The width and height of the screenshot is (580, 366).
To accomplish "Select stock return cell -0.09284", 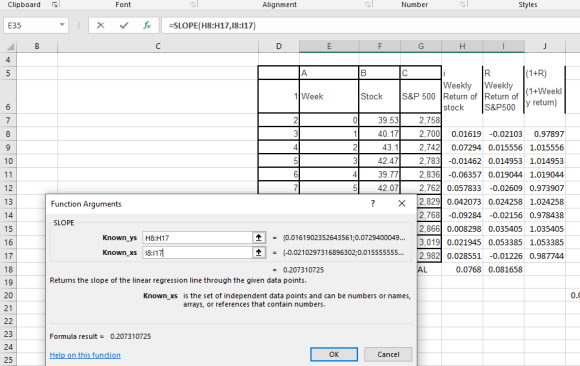I will (462, 215).
